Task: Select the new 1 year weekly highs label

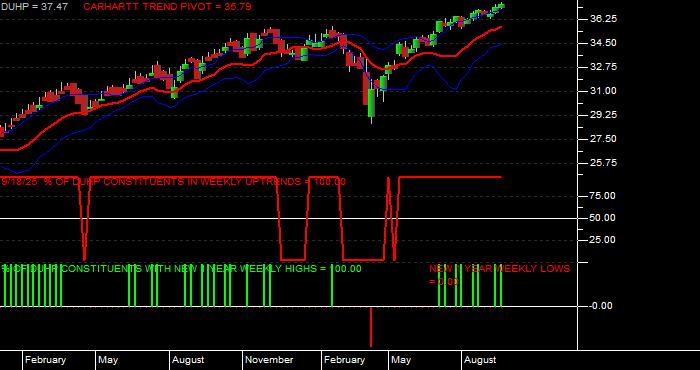Action: [x=181, y=269]
